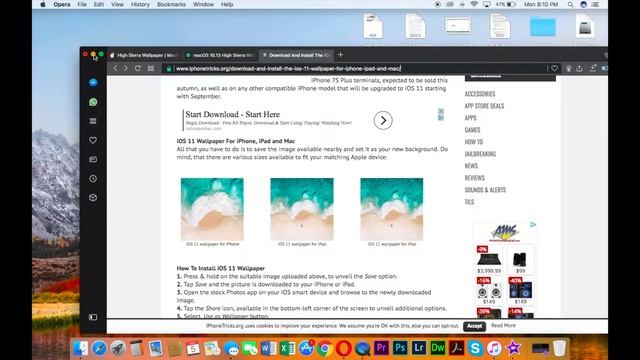
Task: Open downloads icon in Opera toolbar
Action: coord(593,68)
